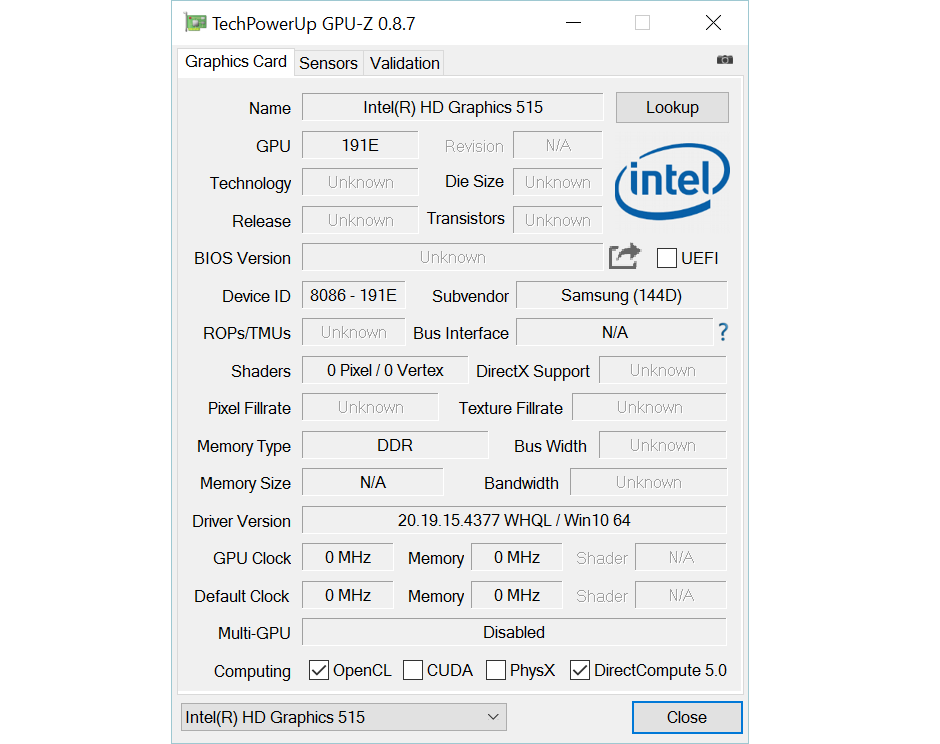Image resolution: width=940 pixels, height=744 pixels.
Task: Toggle the DirectCompute 5.0 checkbox
Action: (579, 670)
